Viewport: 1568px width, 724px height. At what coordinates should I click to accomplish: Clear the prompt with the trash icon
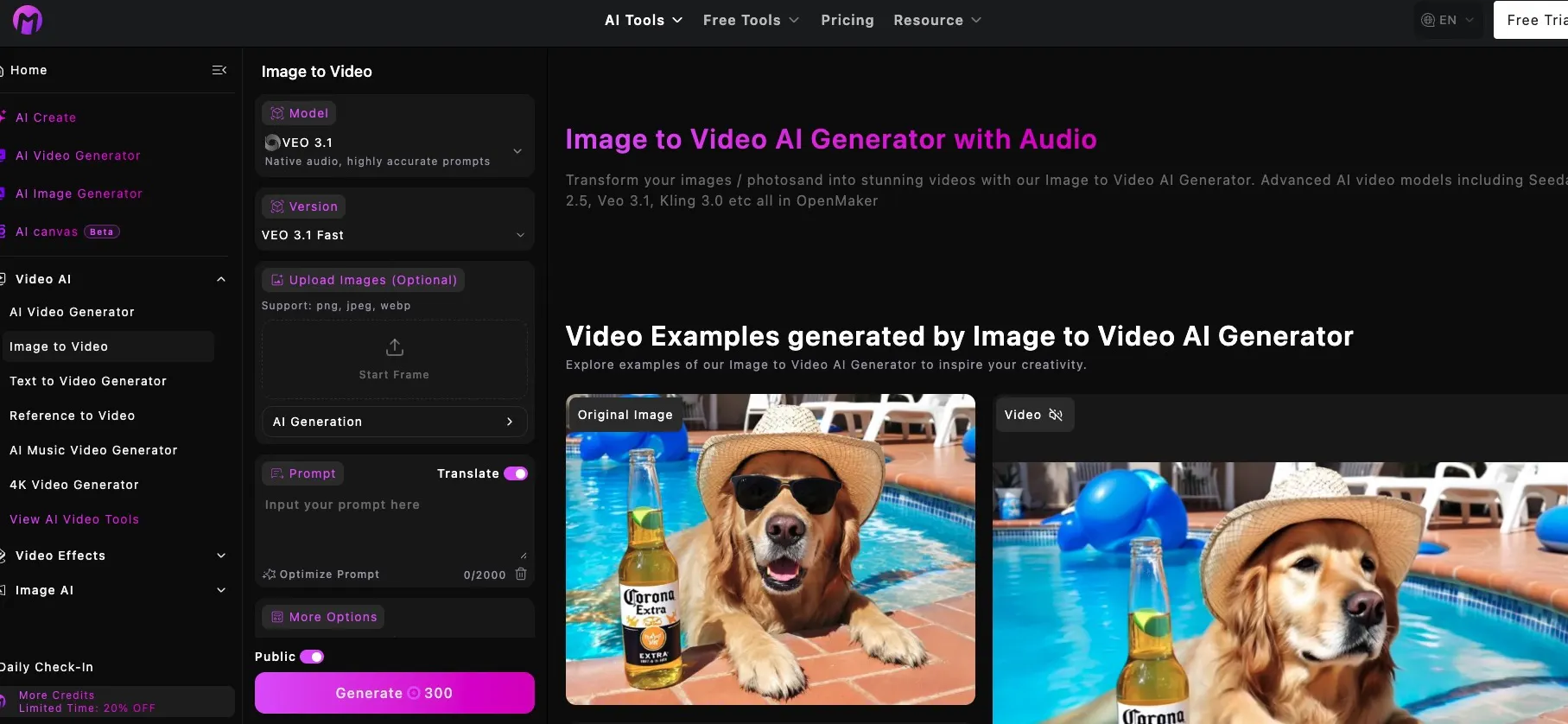pos(521,574)
